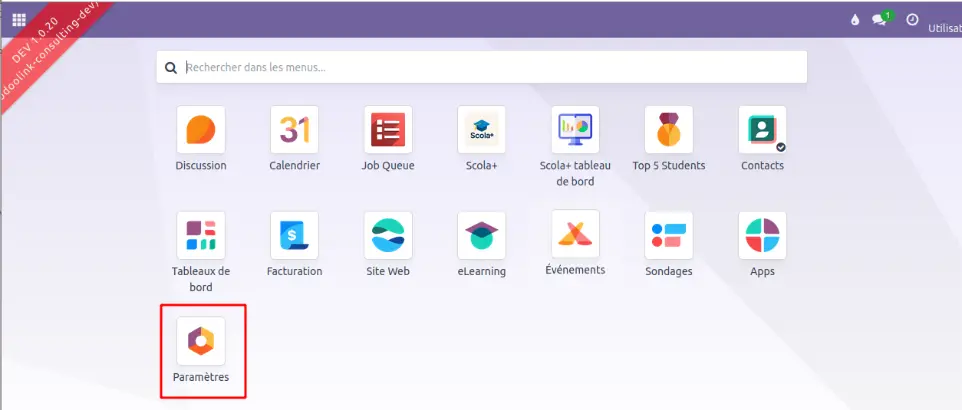
Task: Open the conversations message icon
Action: click(880, 20)
